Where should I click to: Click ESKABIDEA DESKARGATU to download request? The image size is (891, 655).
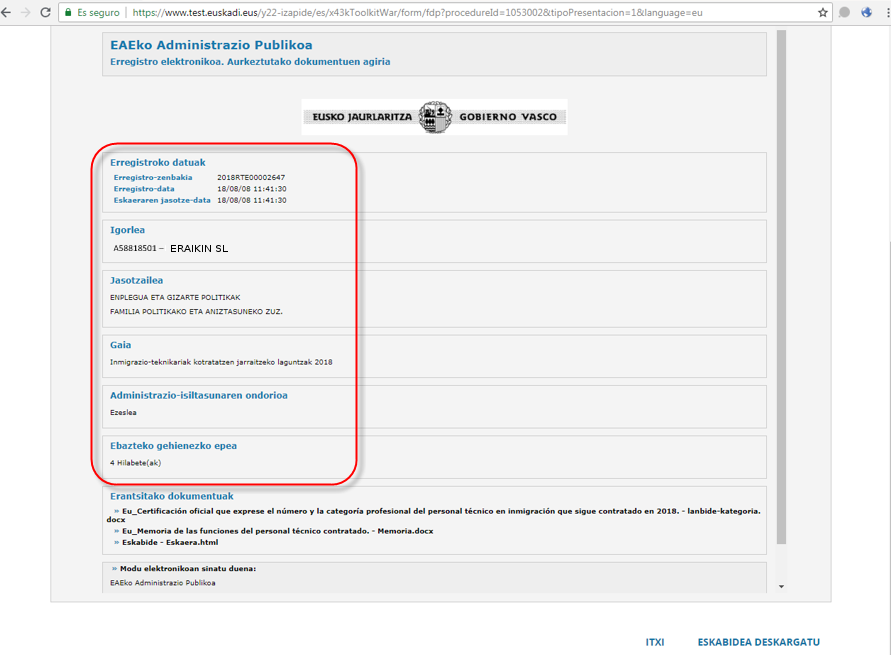pos(758,642)
